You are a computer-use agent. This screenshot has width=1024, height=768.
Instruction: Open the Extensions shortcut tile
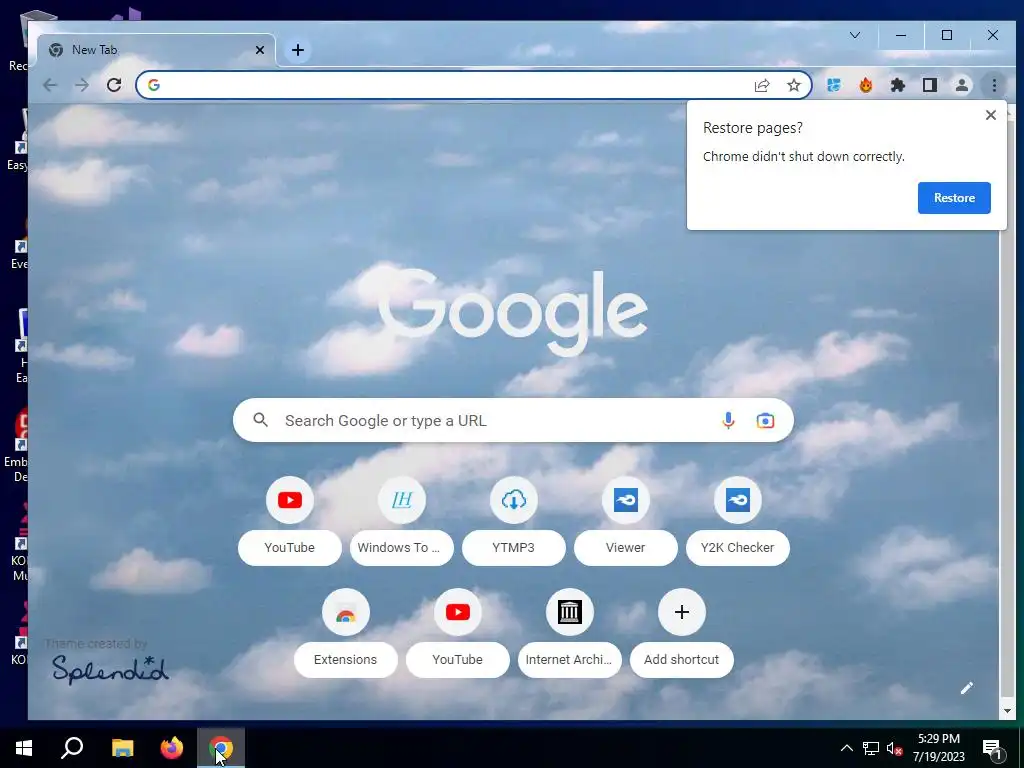pyautogui.click(x=345, y=635)
